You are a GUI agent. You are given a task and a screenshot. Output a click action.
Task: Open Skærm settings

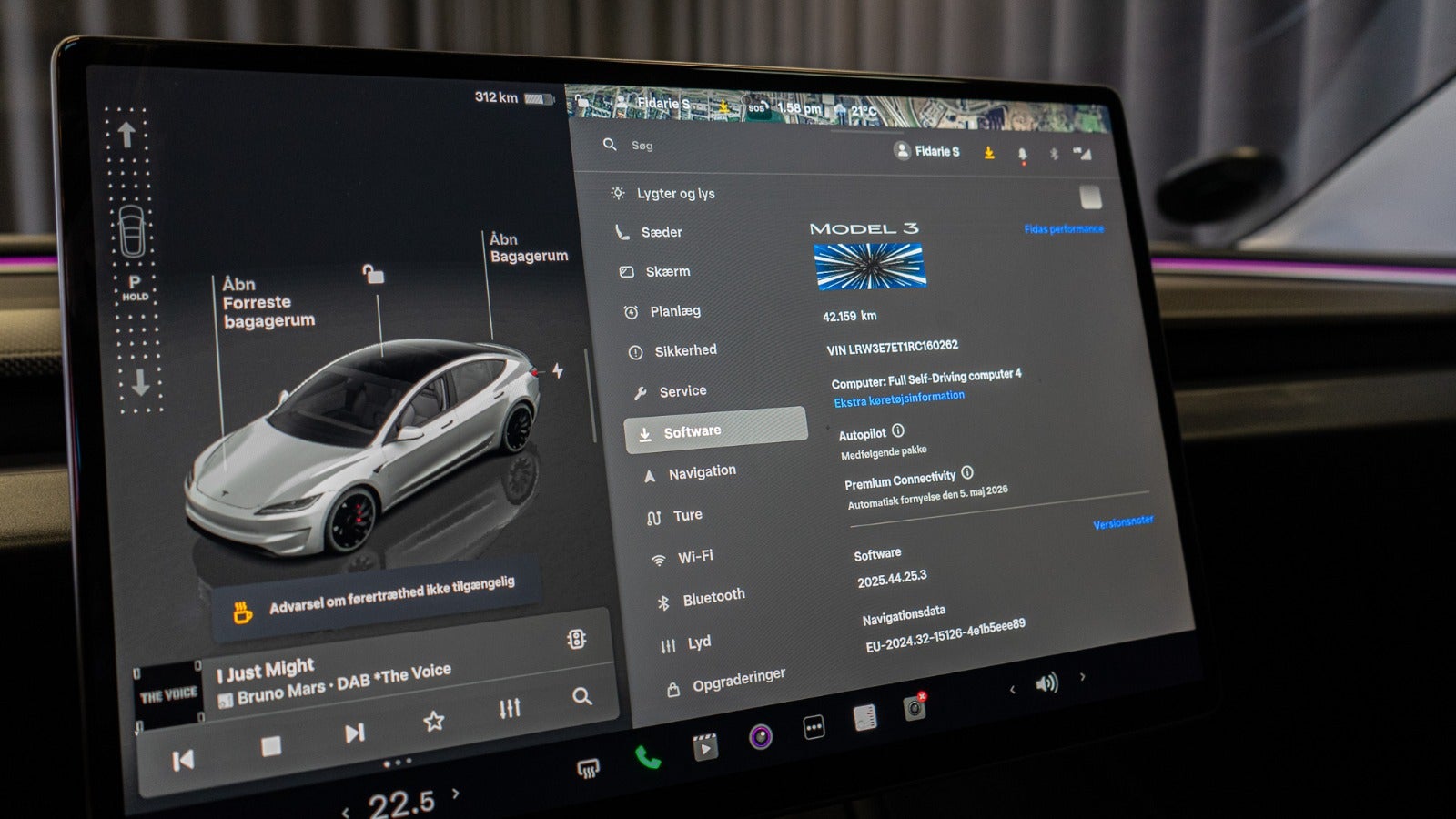(667, 271)
